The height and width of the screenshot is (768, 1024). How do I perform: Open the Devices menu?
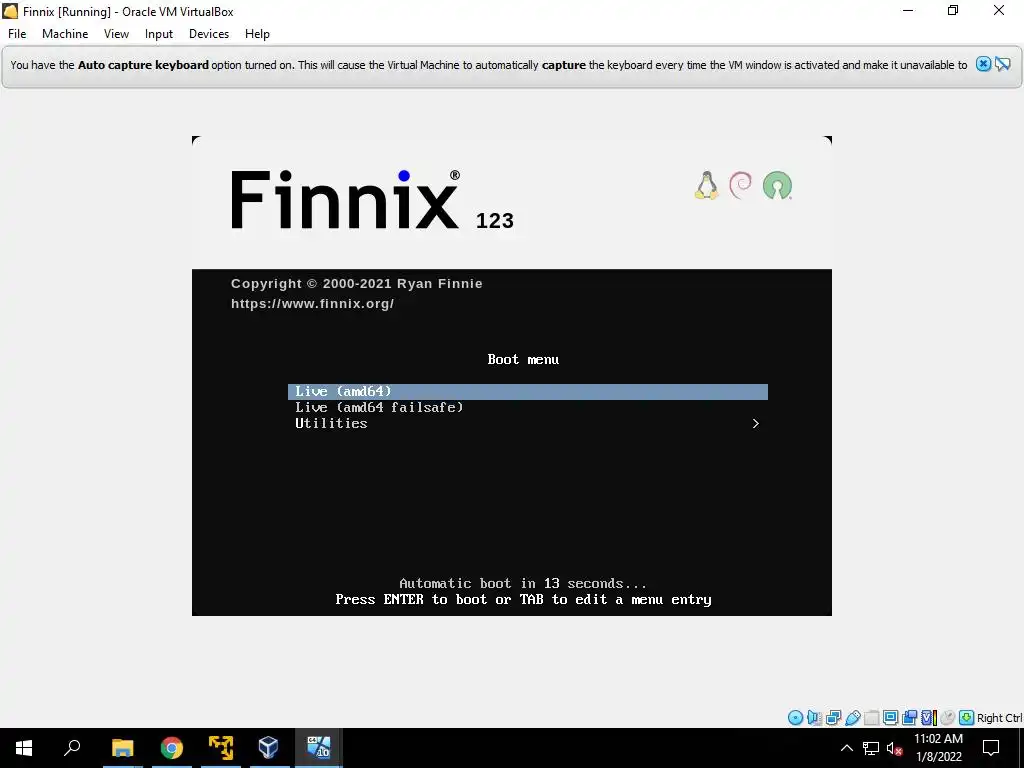click(x=209, y=34)
